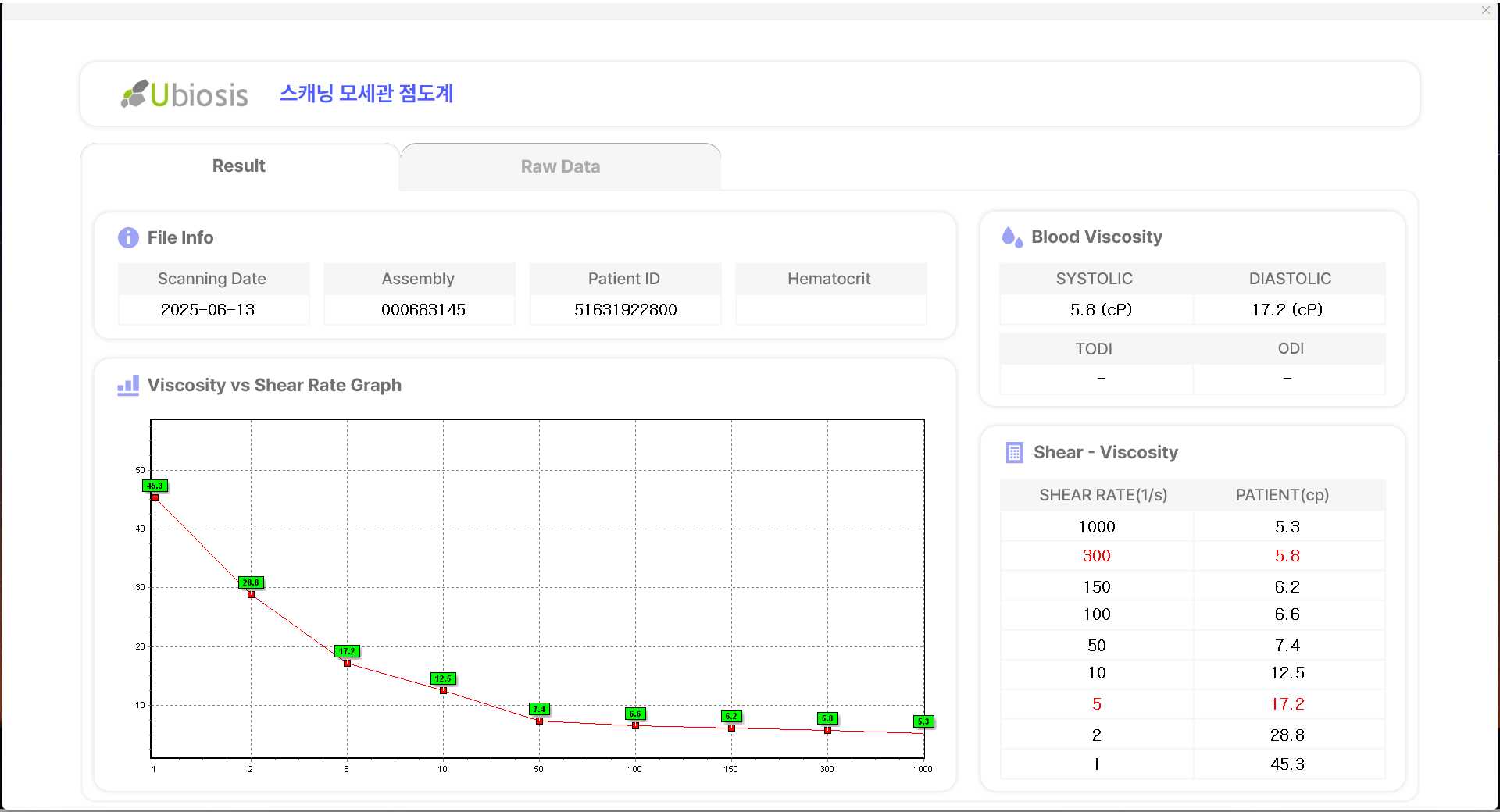
Task: Click the File Info icon
Action: pyautogui.click(x=128, y=237)
